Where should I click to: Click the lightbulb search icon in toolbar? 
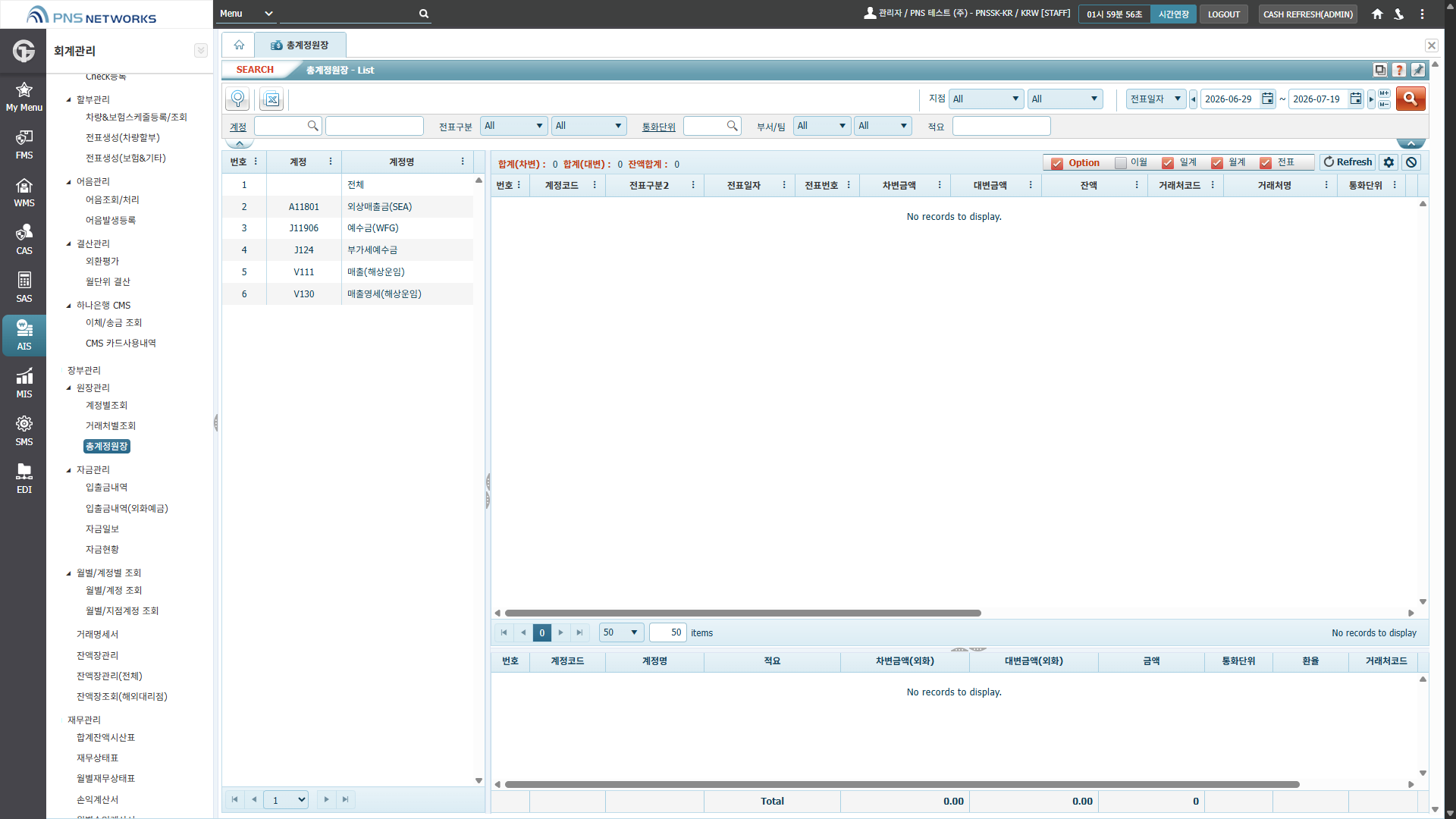(x=237, y=99)
